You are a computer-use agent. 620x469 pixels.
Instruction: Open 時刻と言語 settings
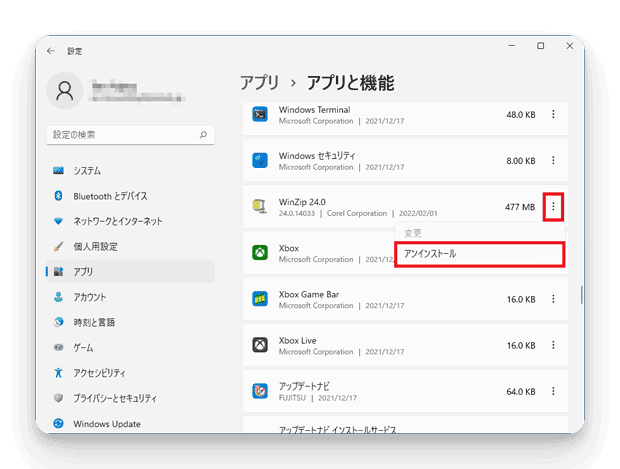[x=130, y=322]
